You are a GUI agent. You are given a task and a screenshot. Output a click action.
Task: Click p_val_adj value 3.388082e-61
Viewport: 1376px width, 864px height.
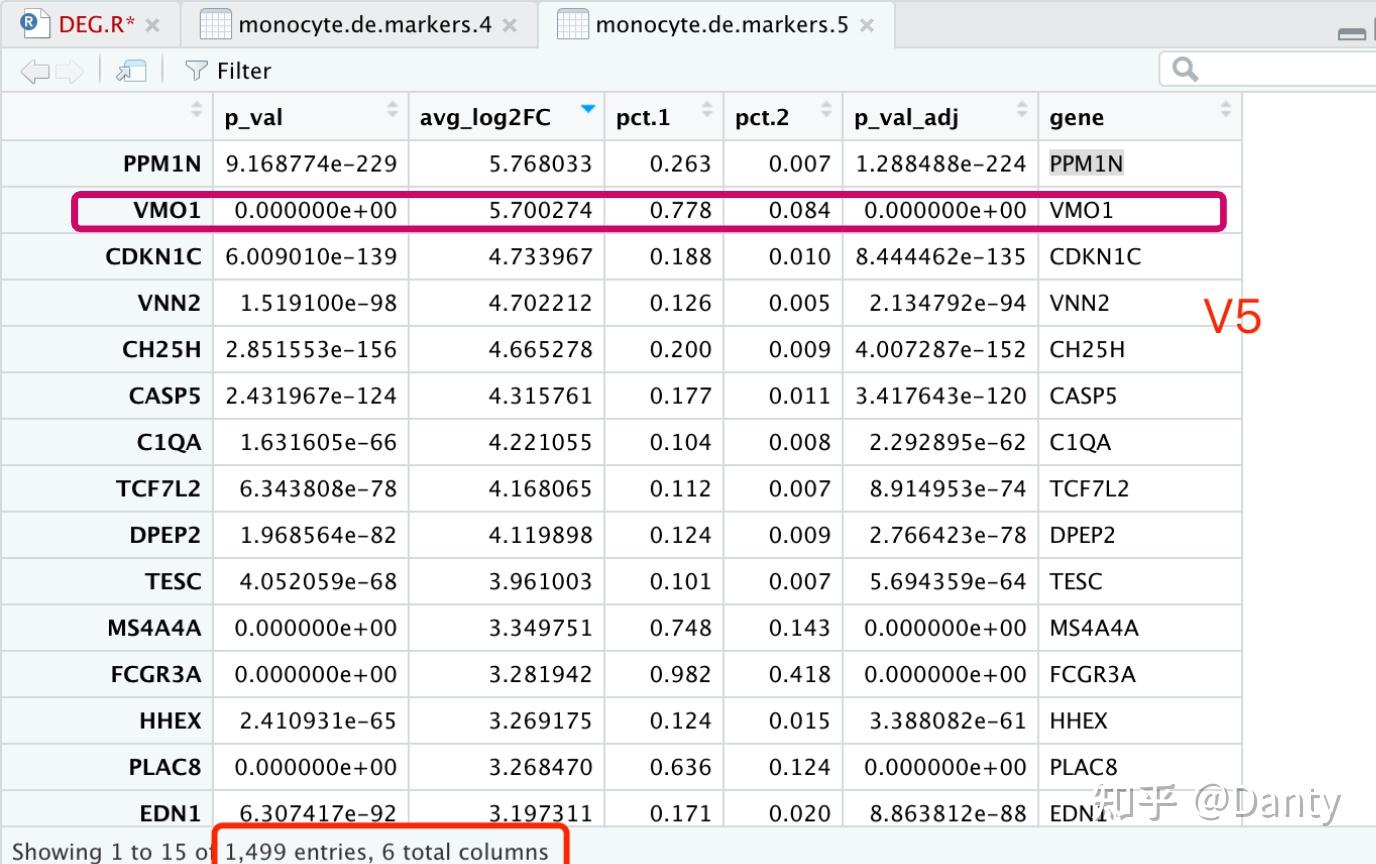click(948, 721)
